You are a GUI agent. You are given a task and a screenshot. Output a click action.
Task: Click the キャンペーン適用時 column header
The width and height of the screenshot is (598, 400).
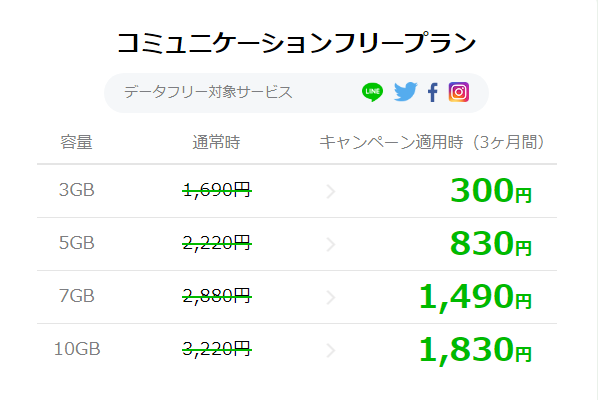(x=391, y=142)
